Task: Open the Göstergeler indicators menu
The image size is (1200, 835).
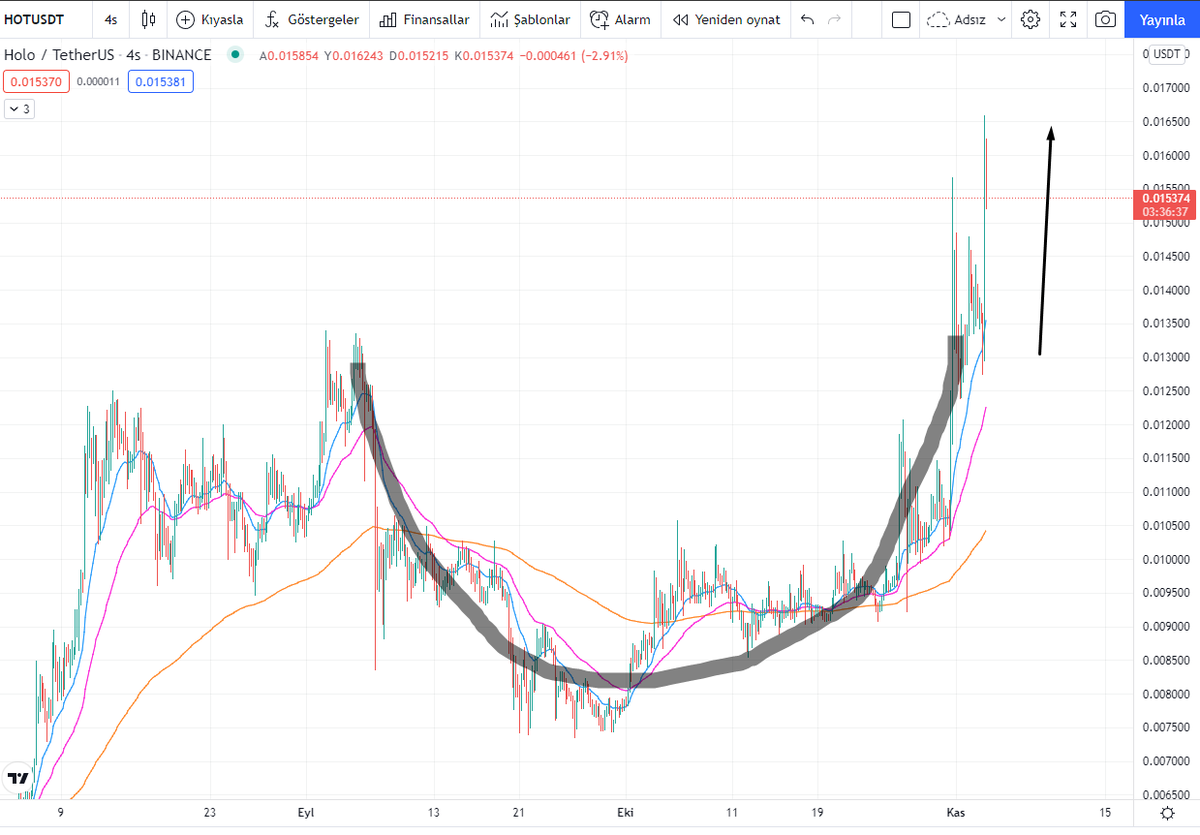Action: [311, 19]
